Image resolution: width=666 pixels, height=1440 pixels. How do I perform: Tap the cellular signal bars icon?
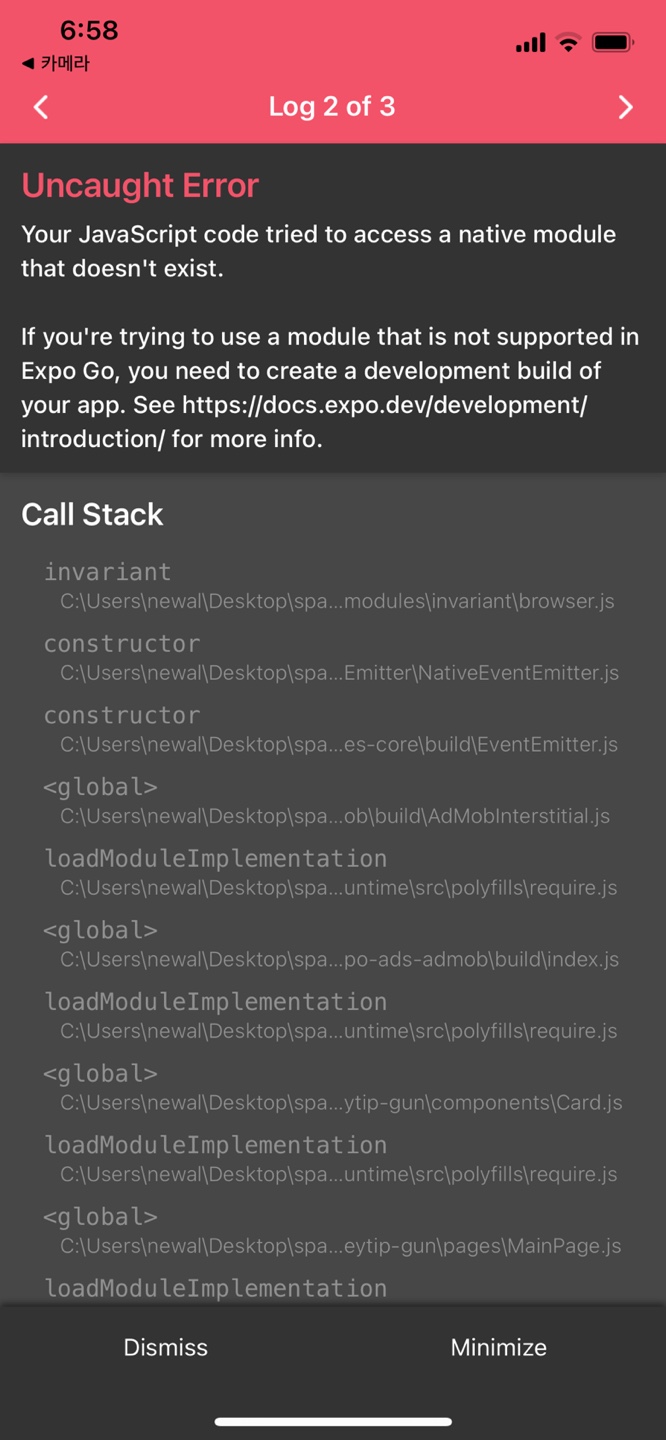530,43
